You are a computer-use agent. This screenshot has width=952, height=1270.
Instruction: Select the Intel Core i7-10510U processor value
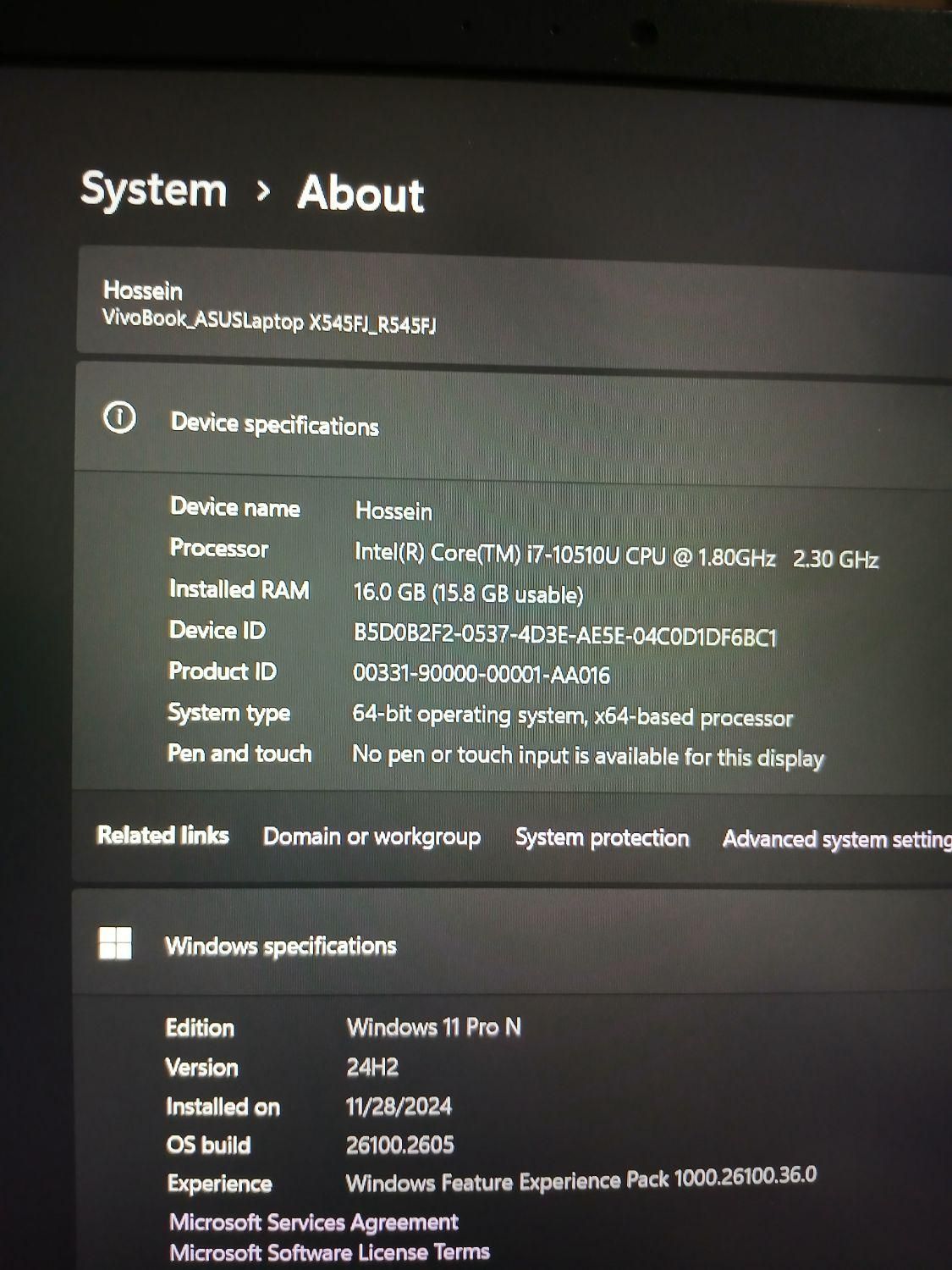[x=616, y=555]
